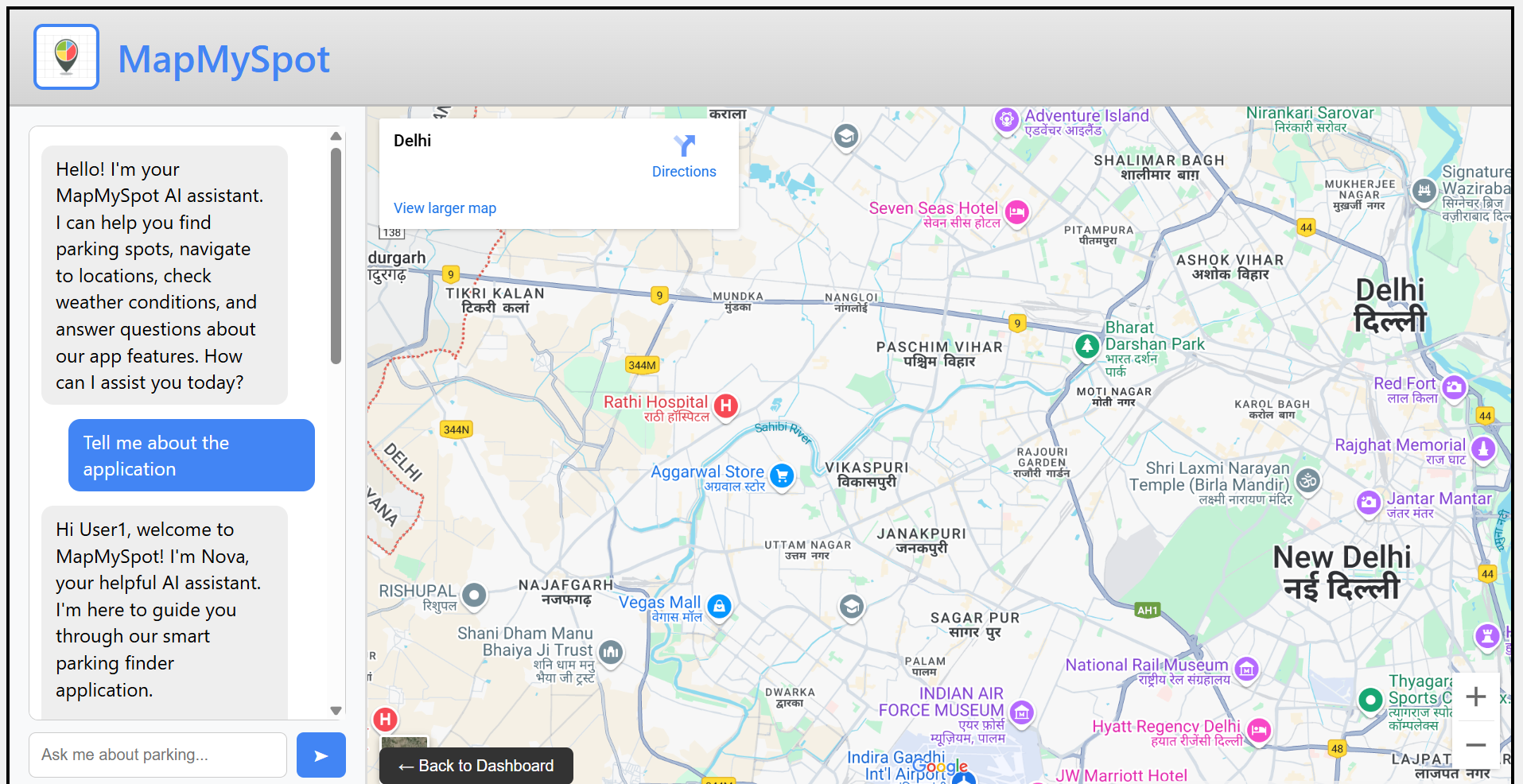Click chat scrollbar up arrow
Viewport: 1523px width, 784px height.
click(336, 136)
